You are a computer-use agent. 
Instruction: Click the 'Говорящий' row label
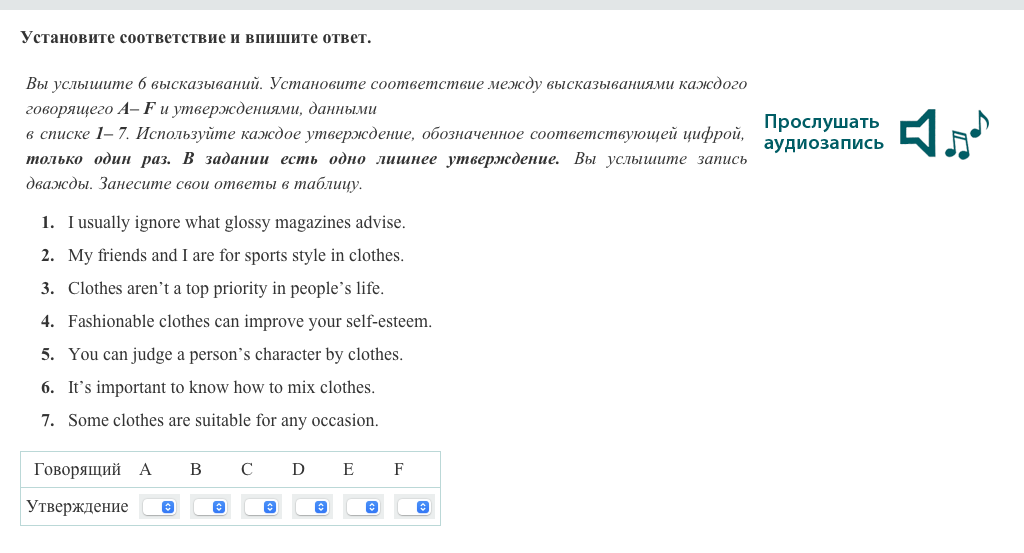pyautogui.click(x=77, y=470)
